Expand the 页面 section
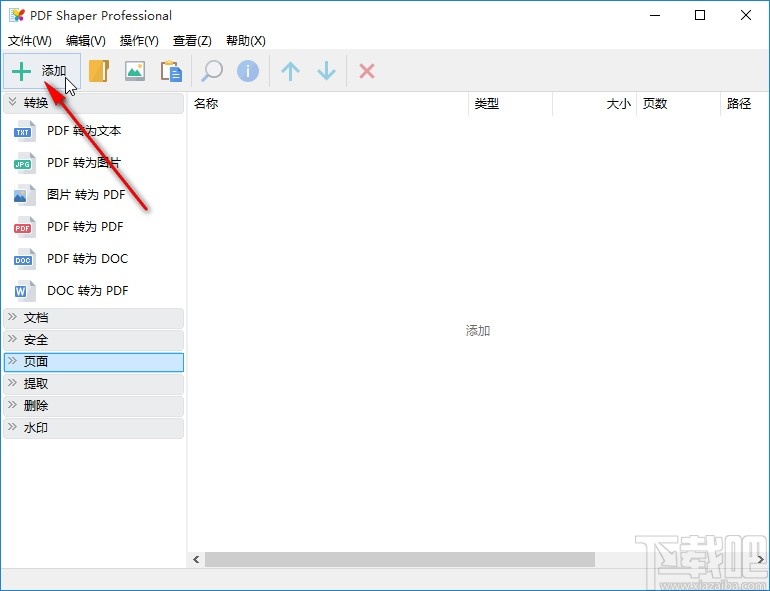 click(x=93, y=362)
